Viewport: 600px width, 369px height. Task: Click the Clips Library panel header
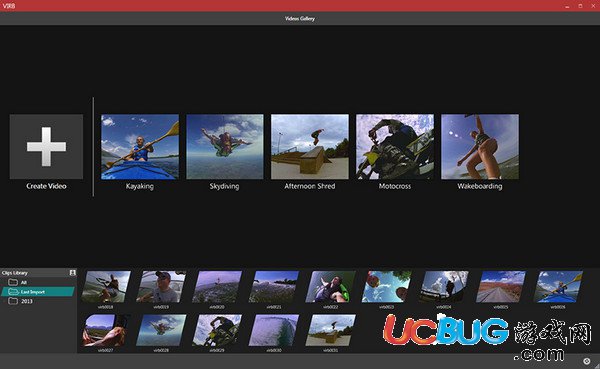38,273
